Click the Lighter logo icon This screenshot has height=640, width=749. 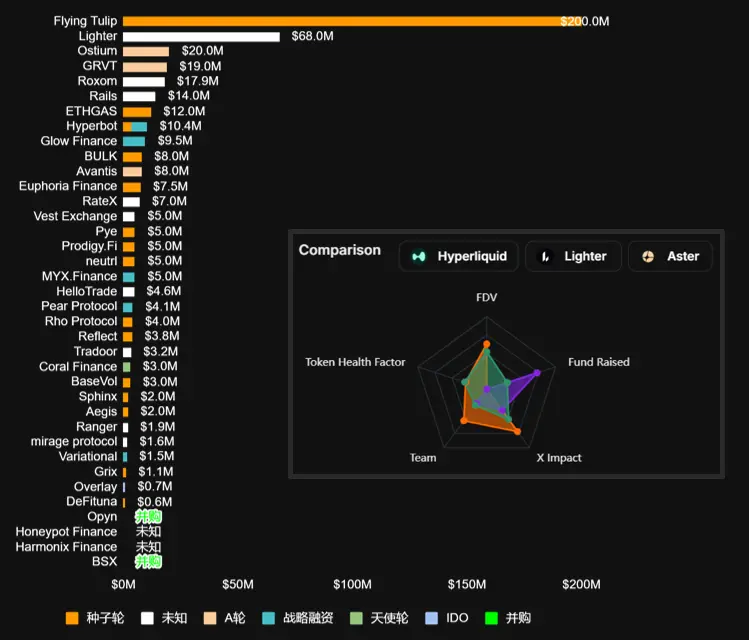[x=546, y=256]
